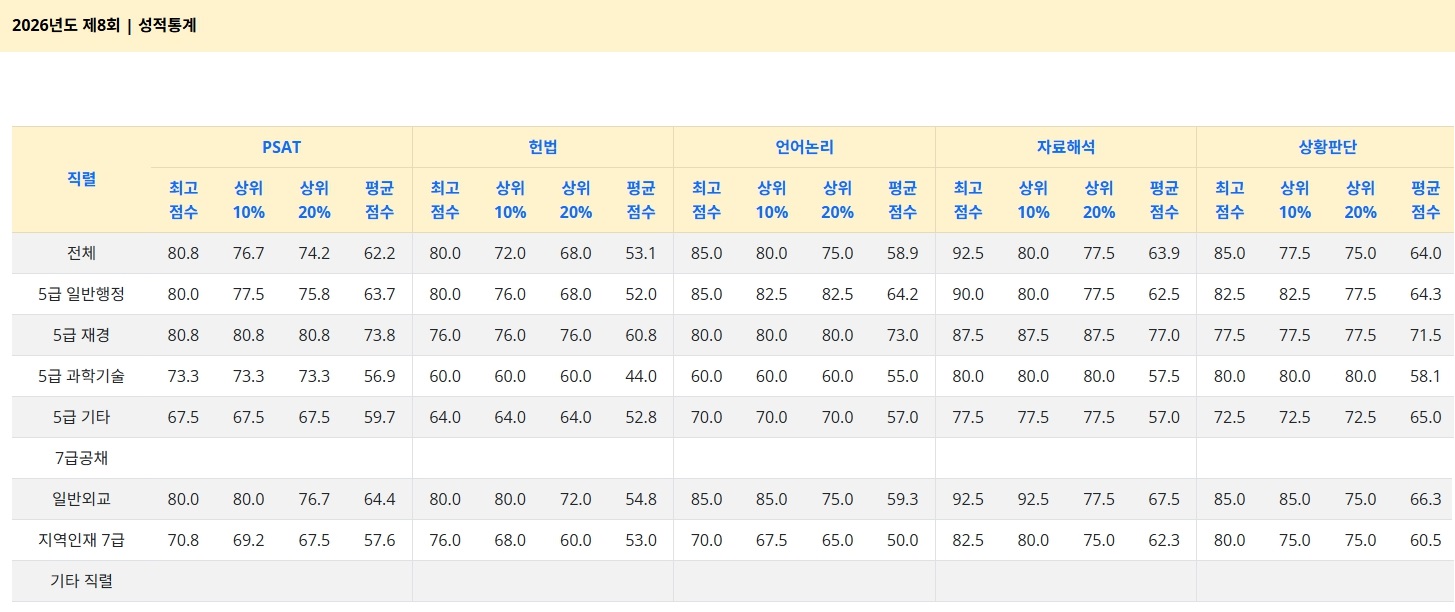
Task: Click 상황판단 평균점수 value in 지역인재 7급 row
Action: (1425, 540)
